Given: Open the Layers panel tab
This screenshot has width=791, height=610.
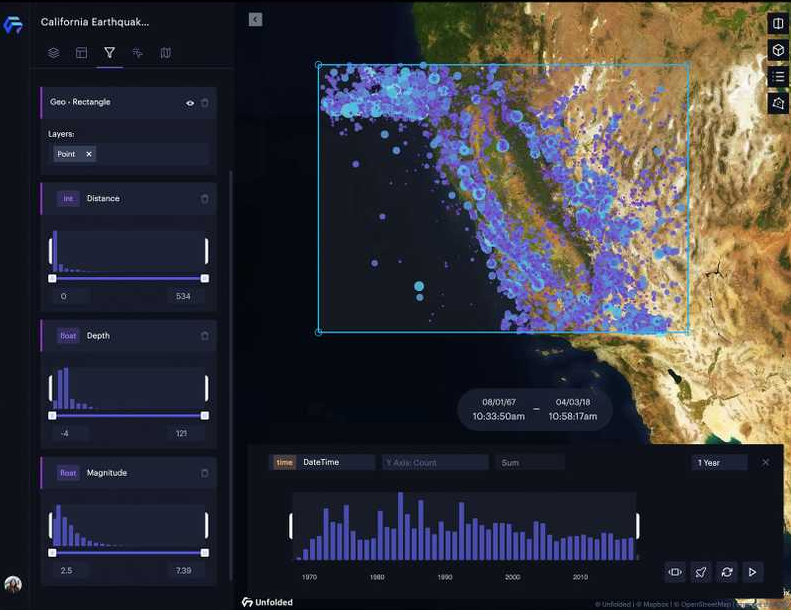Looking at the screenshot, I should coord(54,53).
